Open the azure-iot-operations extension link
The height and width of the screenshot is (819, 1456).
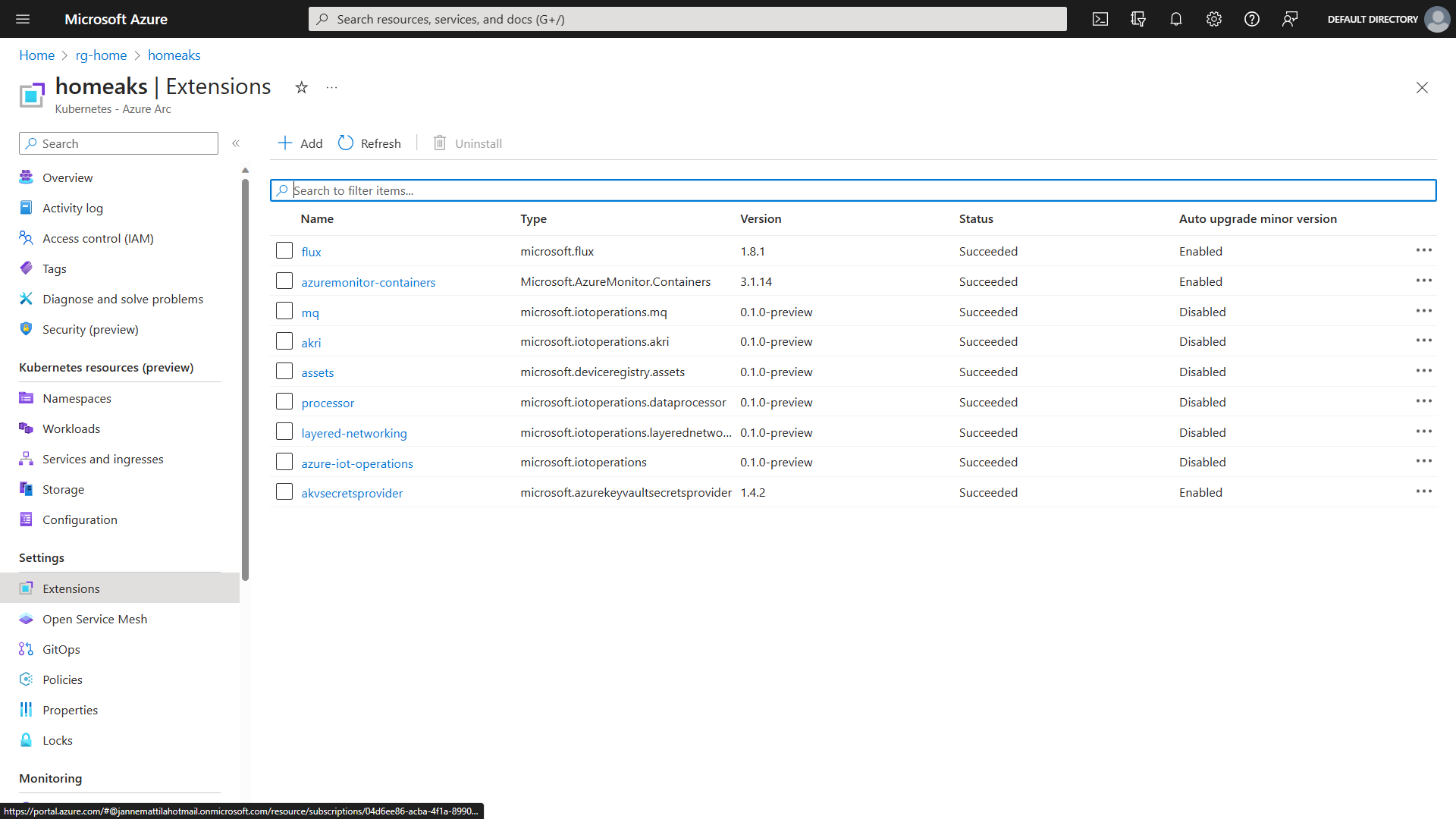coord(357,463)
